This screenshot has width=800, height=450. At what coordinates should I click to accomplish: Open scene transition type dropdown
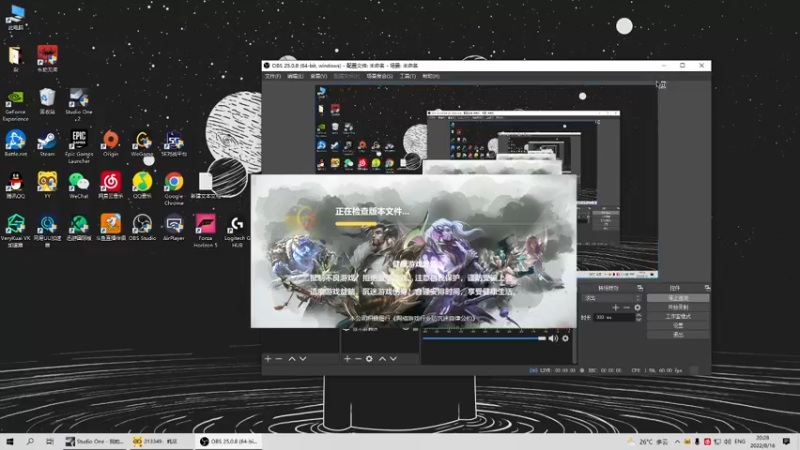click(x=612, y=298)
